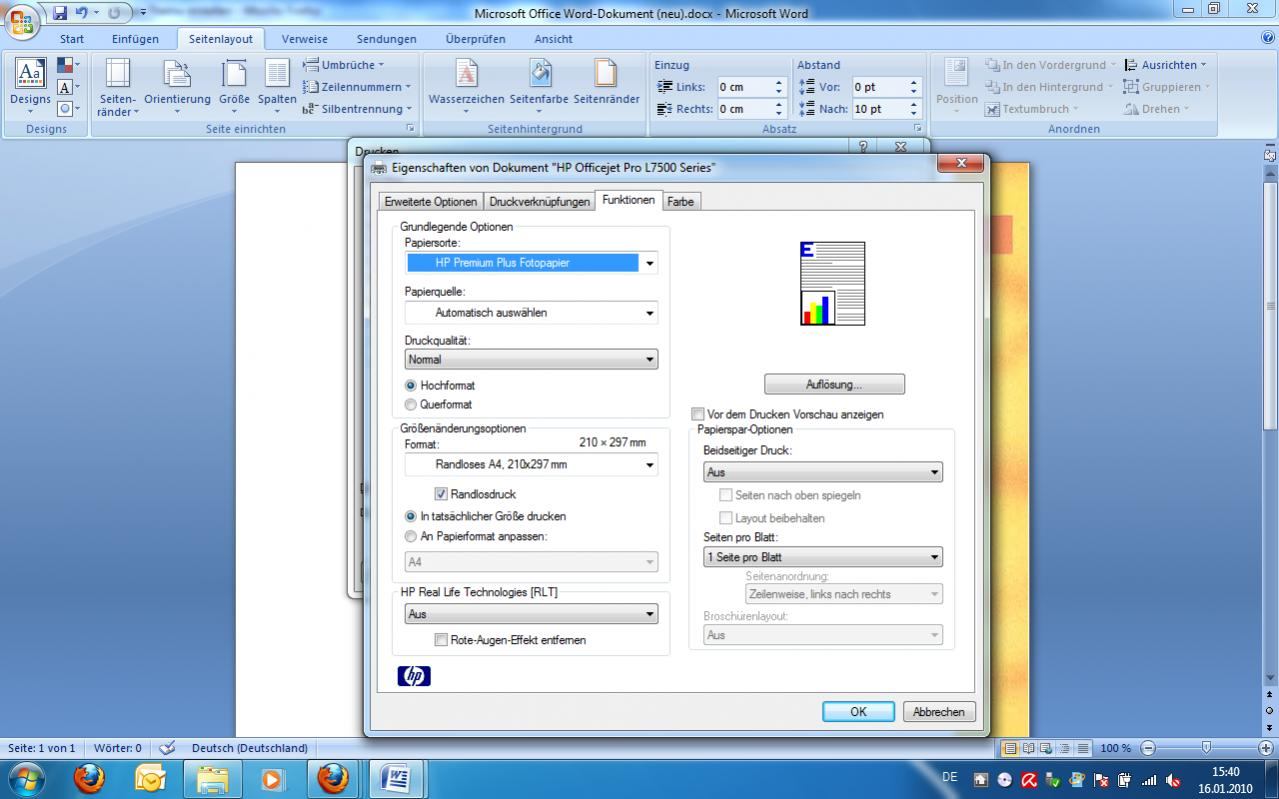The width and height of the screenshot is (1279, 799).
Task: Open Papierquelle dropdown
Action: 531,313
